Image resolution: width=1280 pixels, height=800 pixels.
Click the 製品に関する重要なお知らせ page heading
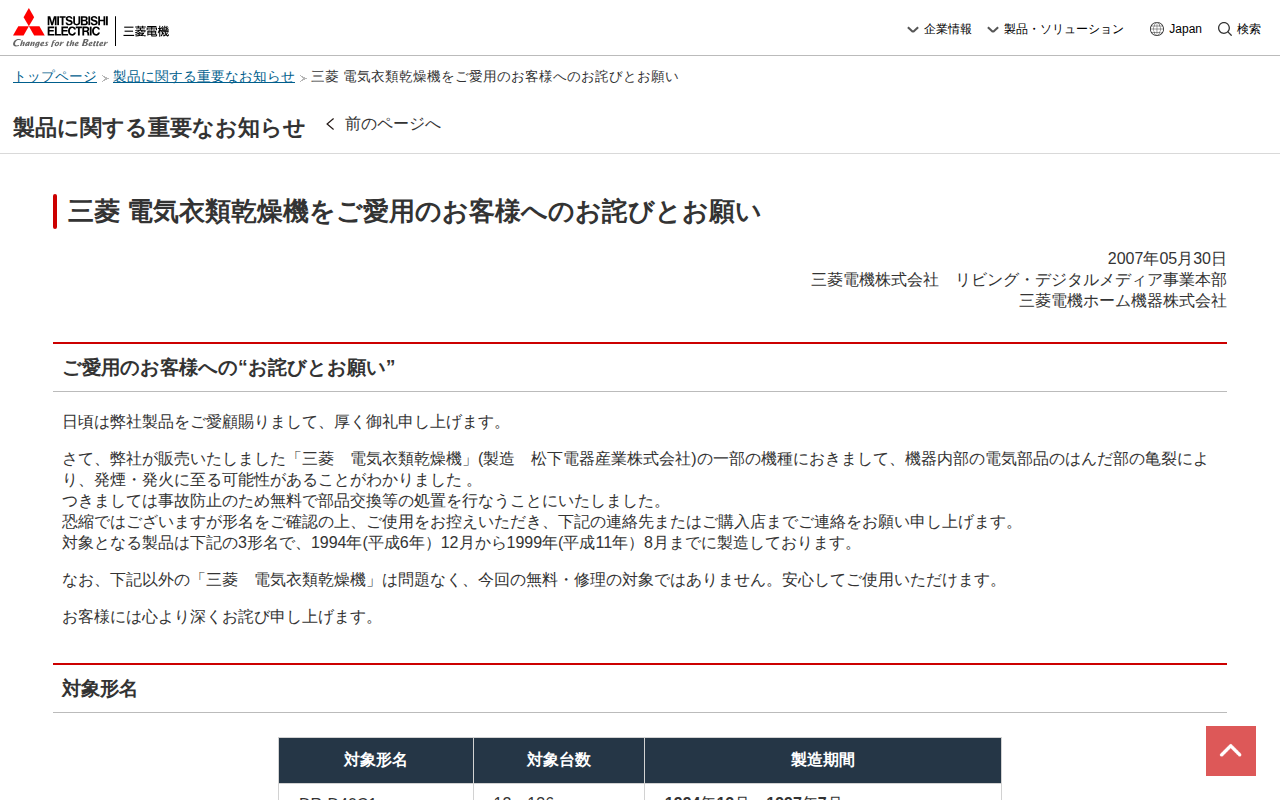159,127
